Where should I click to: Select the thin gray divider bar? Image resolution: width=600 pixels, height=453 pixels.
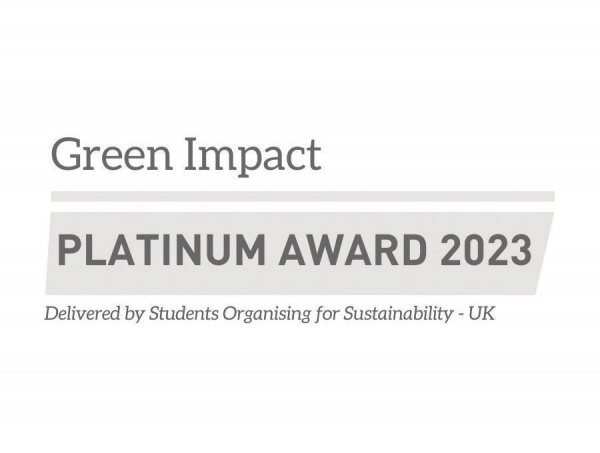pos(300,196)
